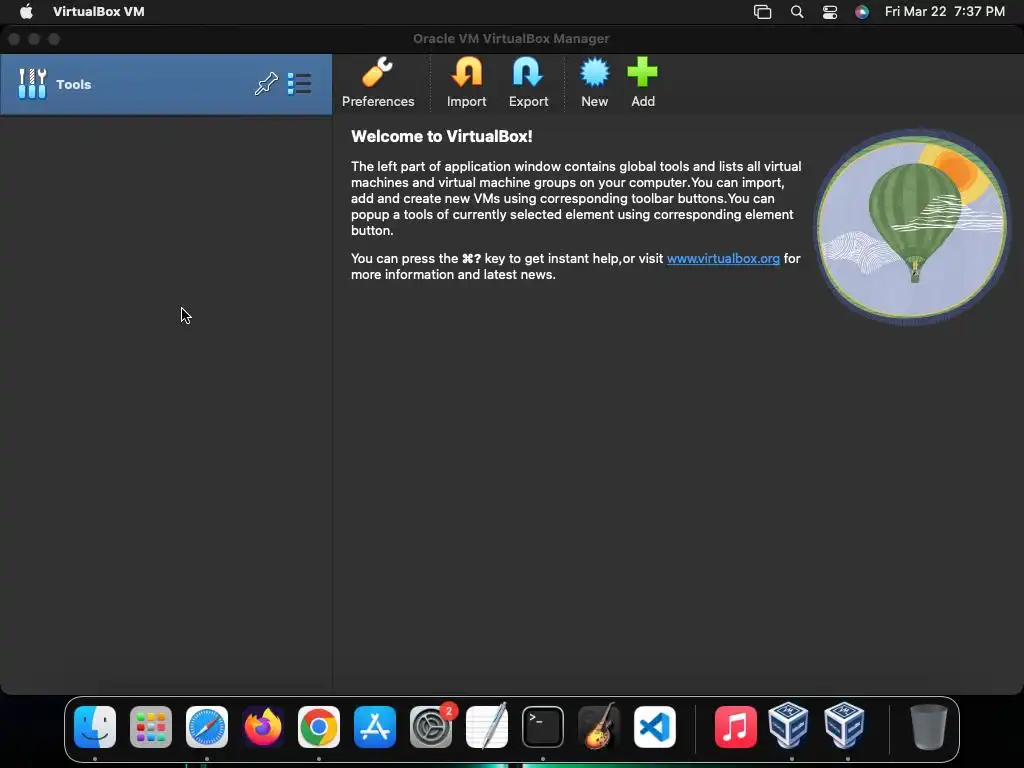Open Launchpad from the Dock
The image size is (1024, 768).
tap(151, 727)
